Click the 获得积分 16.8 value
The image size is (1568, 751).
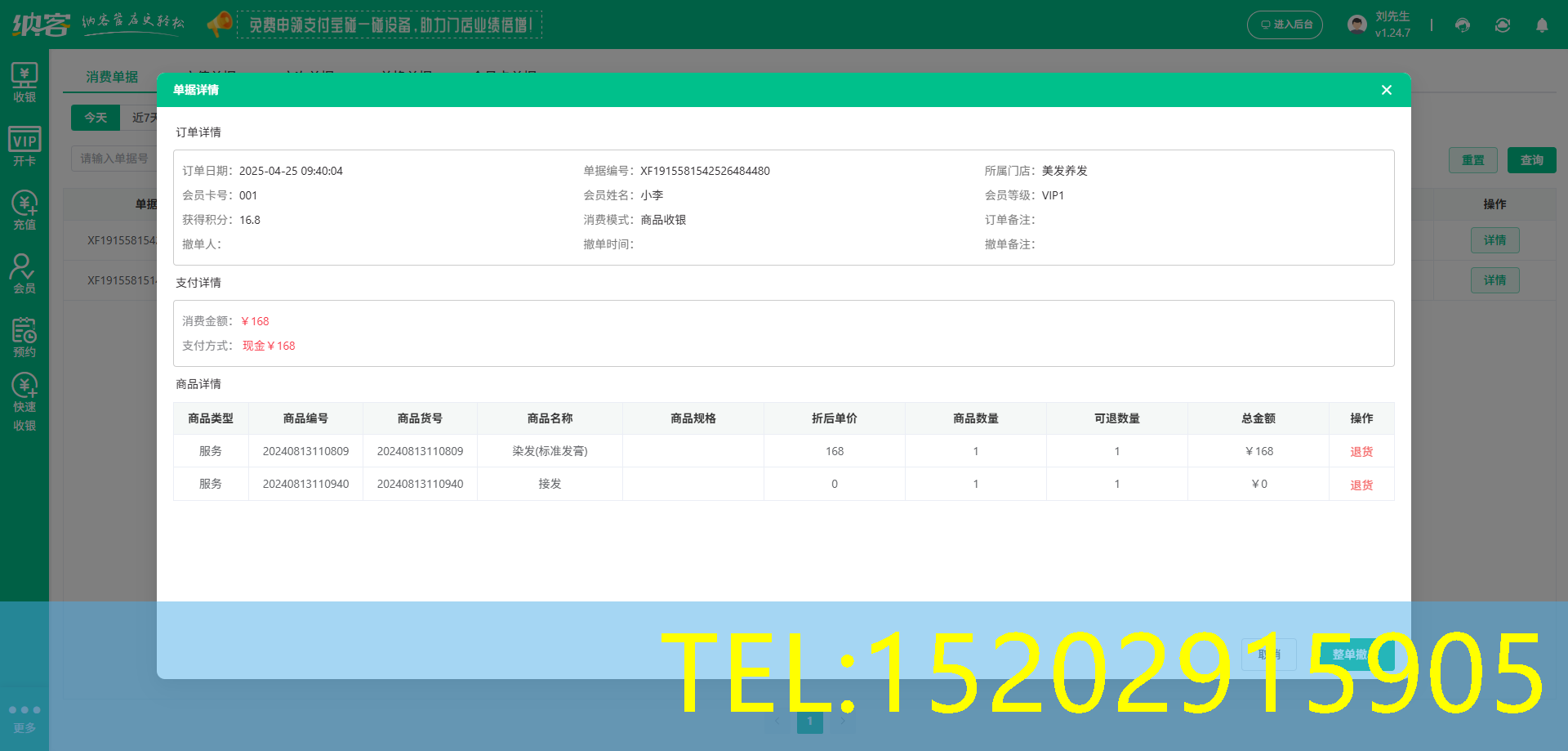click(x=250, y=220)
